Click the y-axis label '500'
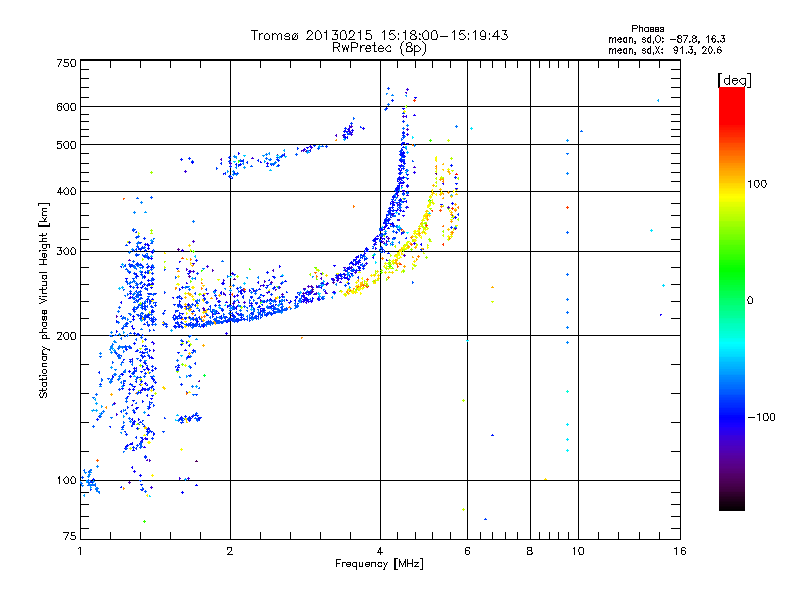 66,145
